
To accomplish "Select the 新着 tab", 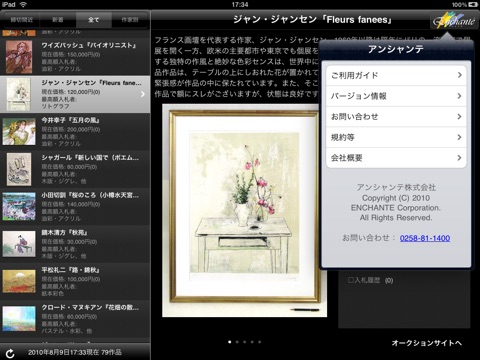I will tap(58, 20).
